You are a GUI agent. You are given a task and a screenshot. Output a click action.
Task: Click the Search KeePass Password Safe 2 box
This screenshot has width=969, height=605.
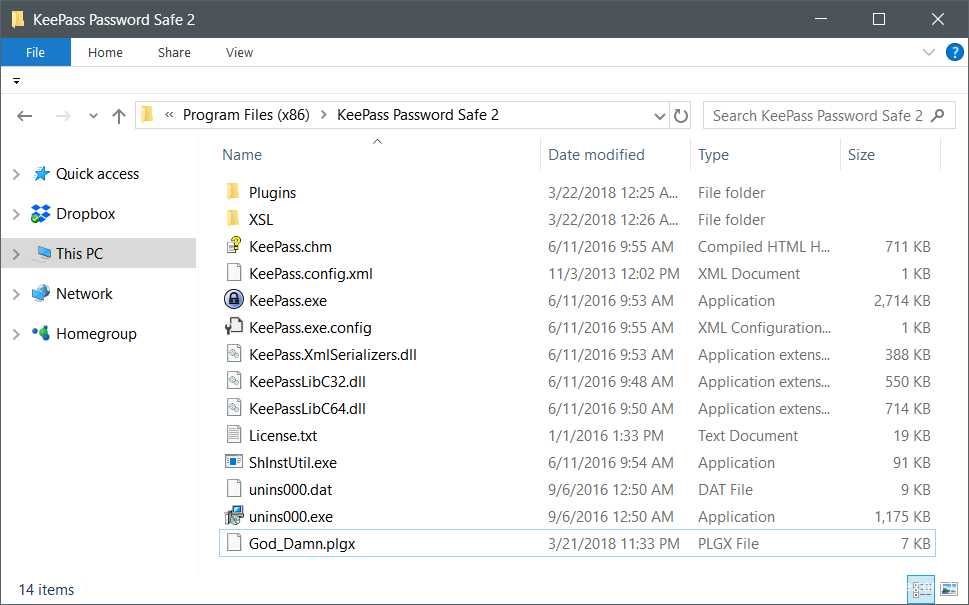(x=817, y=115)
